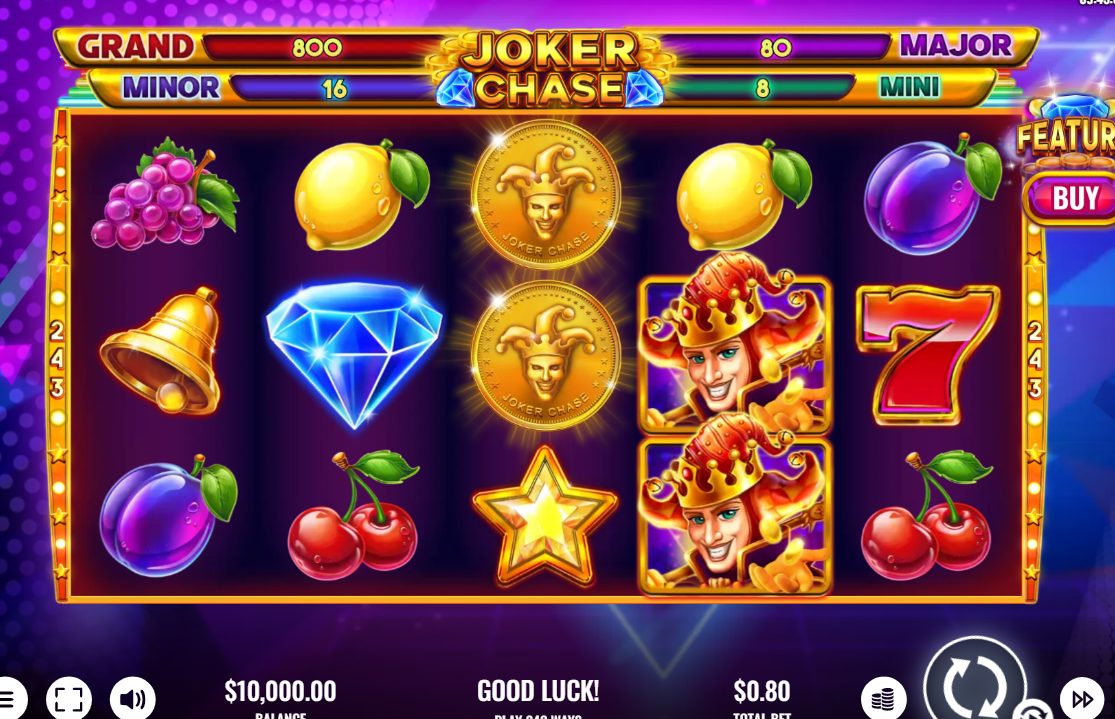
Task: Select the Major jackpot bar
Action: click(846, 47)
